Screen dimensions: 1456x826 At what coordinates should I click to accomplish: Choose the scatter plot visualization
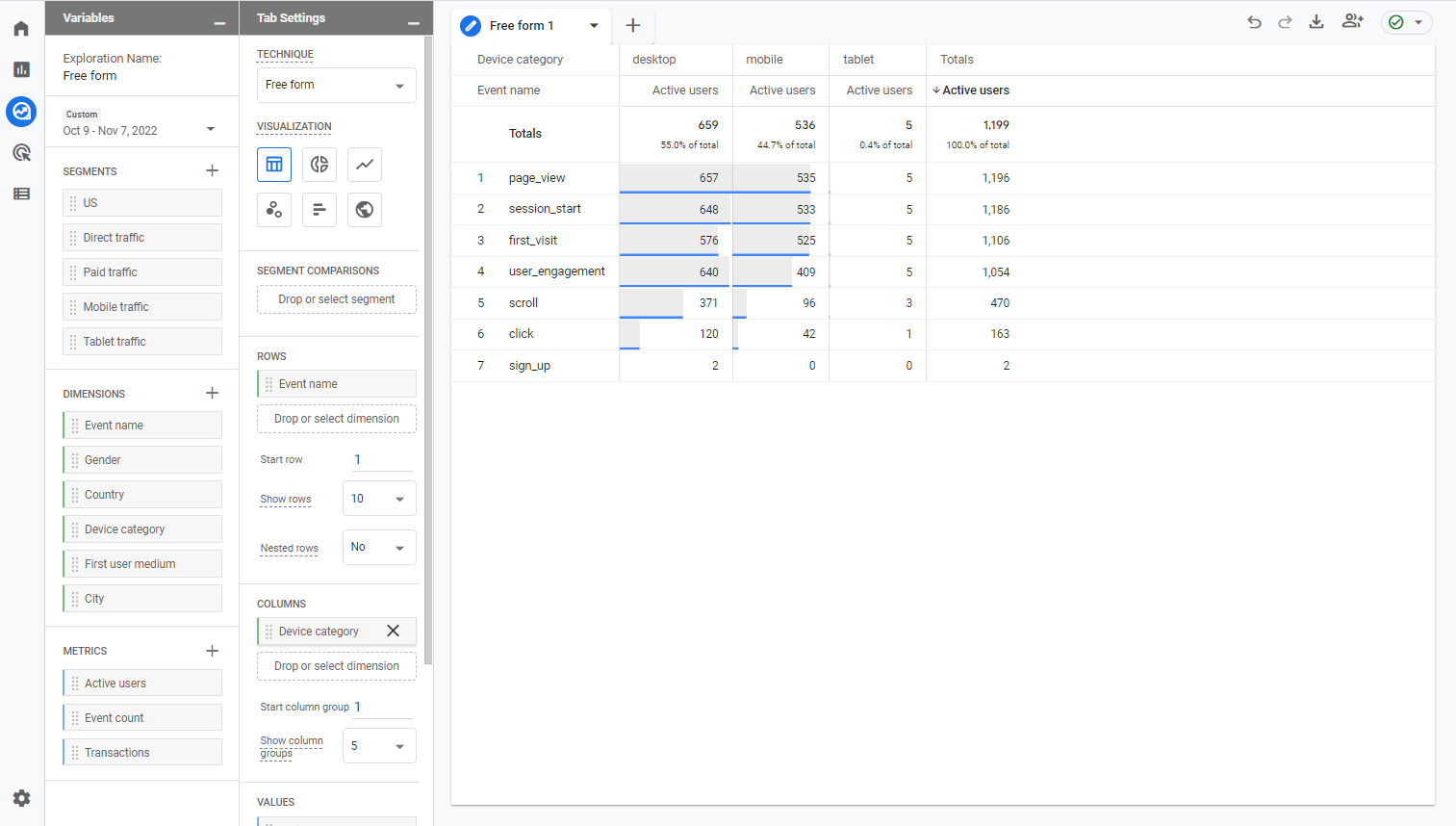click(274, 210)
